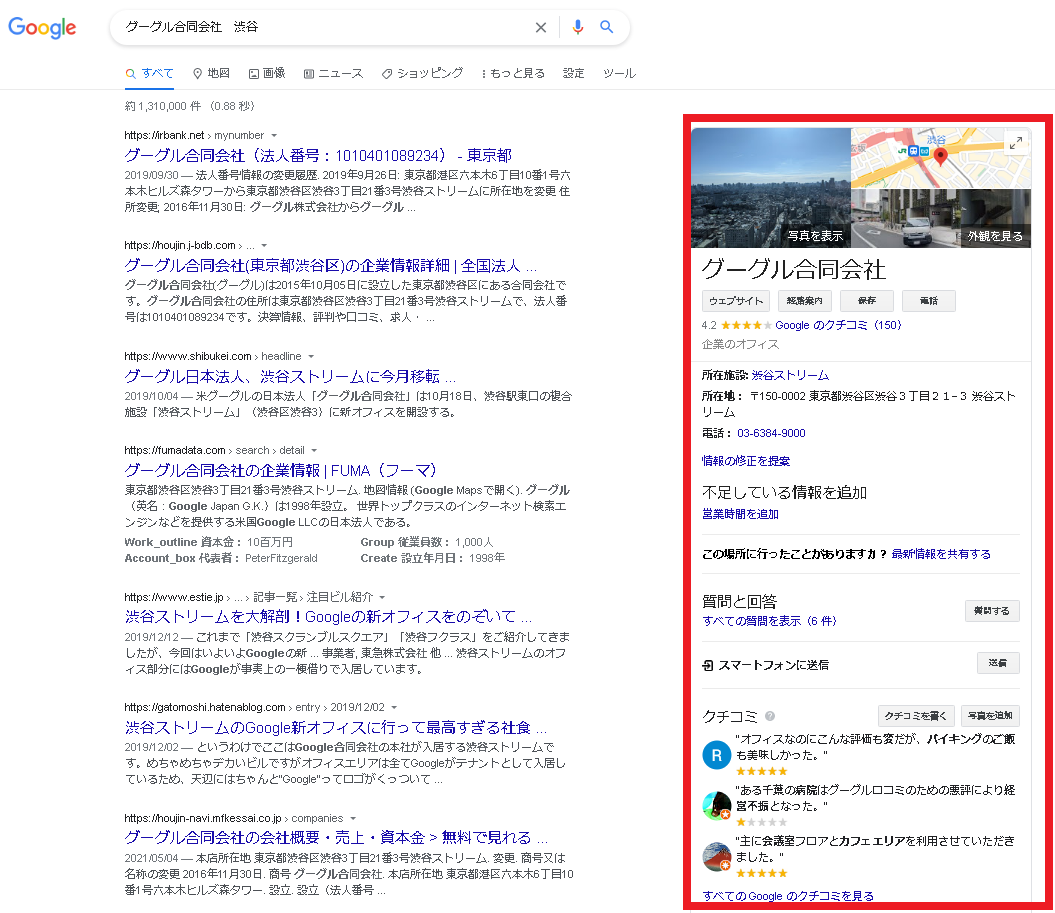Open dropdown arrow next to houjin-navi.mfkessai.co.jp
Screen dimensions: 1055x913
click(x=353, y=818)
